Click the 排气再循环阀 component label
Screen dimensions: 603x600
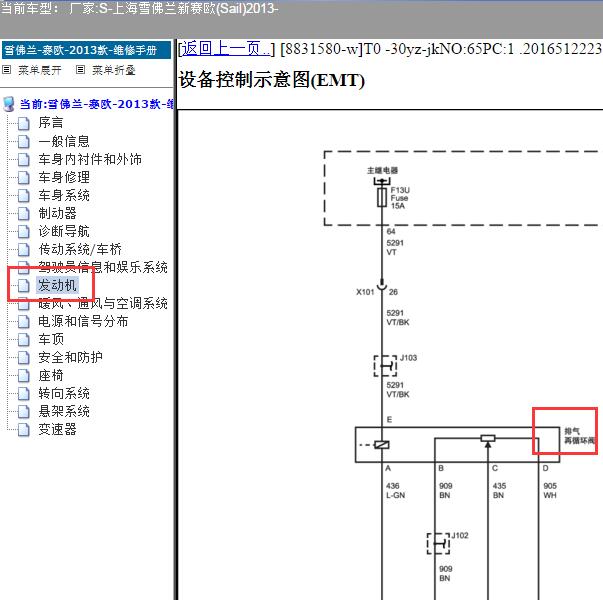pyautogui.click(x=579, y=435)
